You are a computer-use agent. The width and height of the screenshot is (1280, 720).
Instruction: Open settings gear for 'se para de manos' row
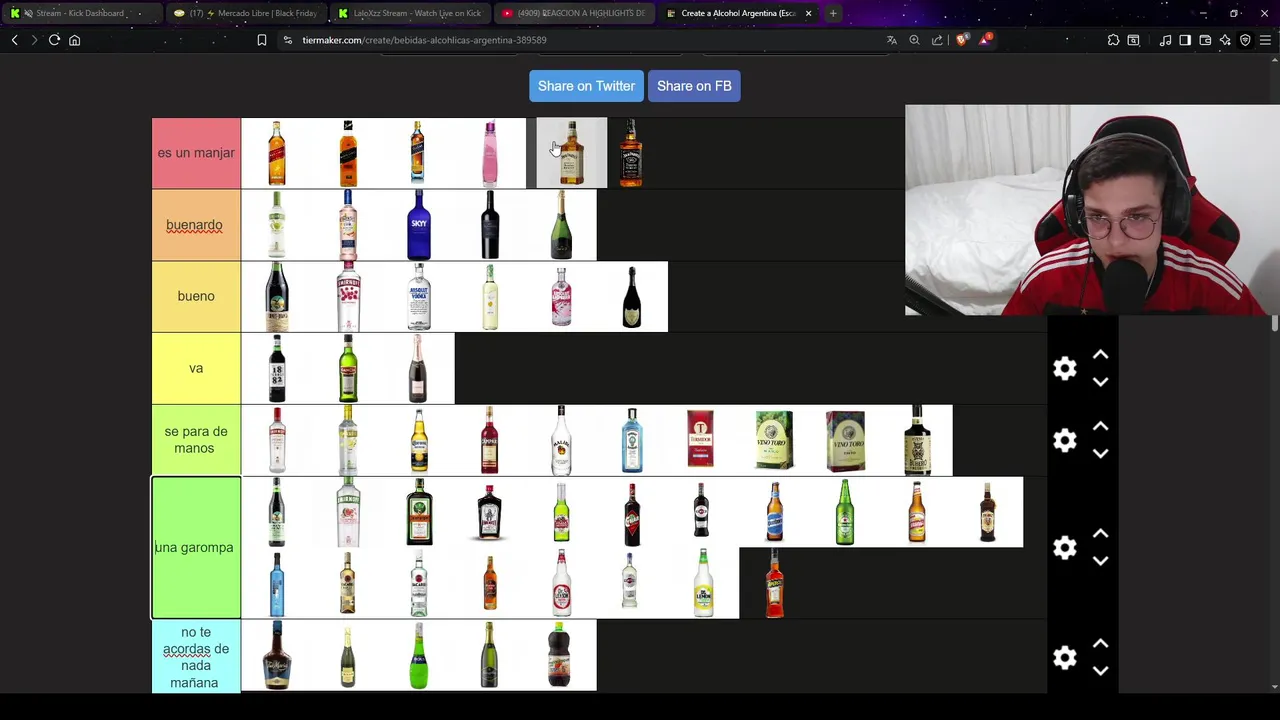(x=1065, y=440)
